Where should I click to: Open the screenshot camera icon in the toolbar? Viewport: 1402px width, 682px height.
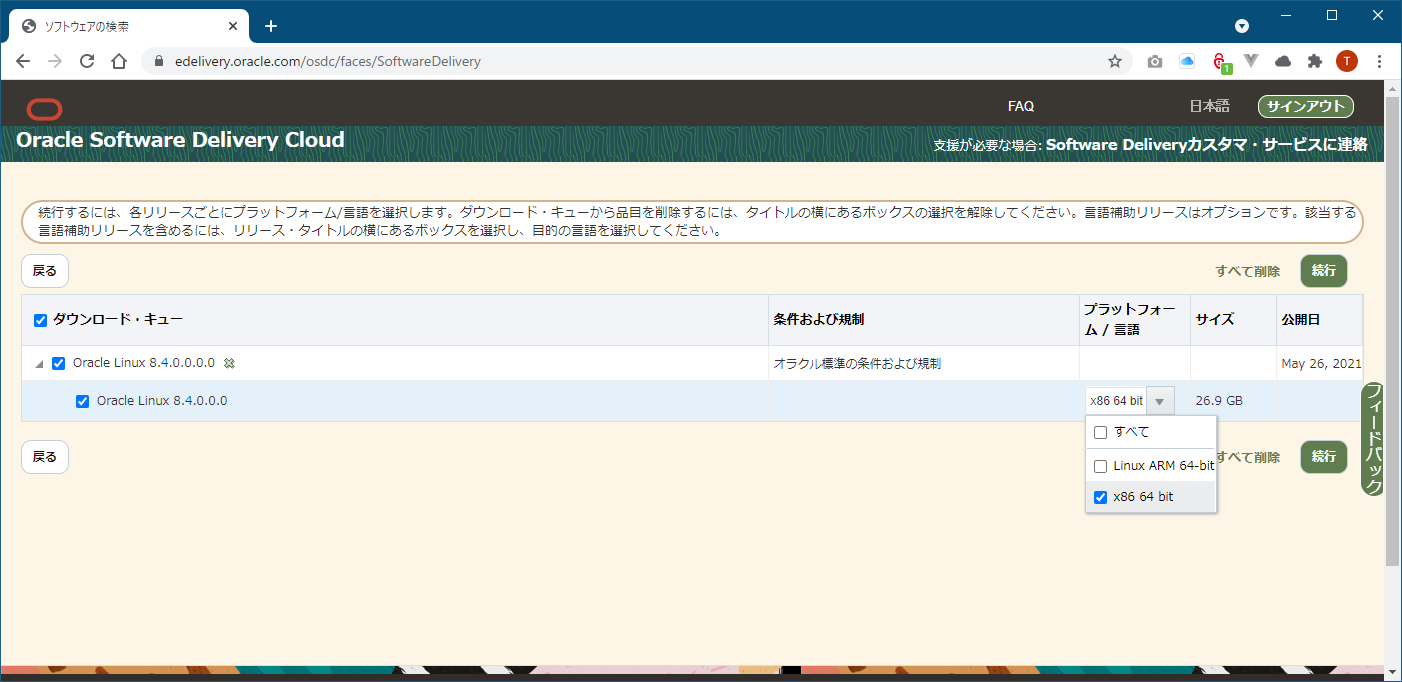(x=1154, y=61)
